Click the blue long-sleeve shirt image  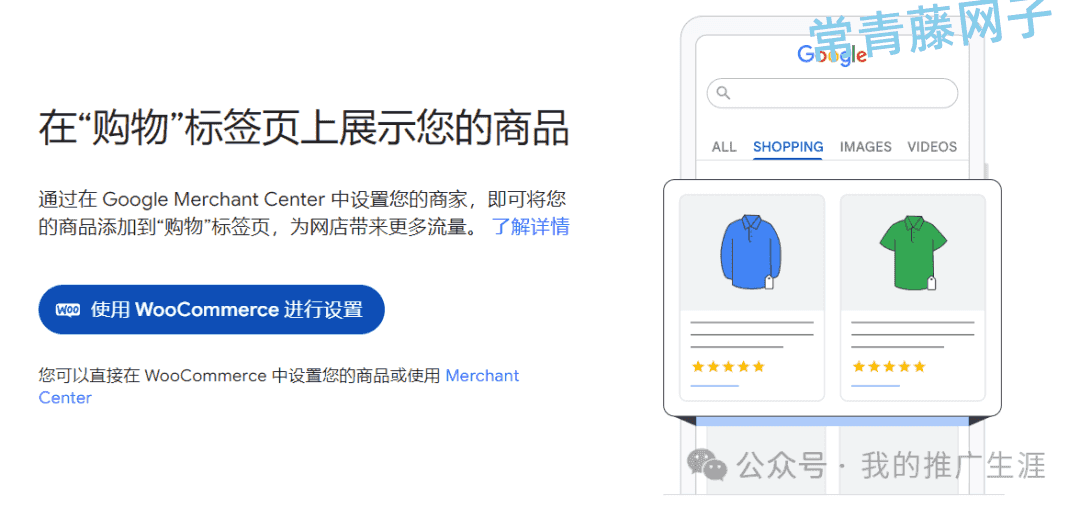[x=750, y=251]
